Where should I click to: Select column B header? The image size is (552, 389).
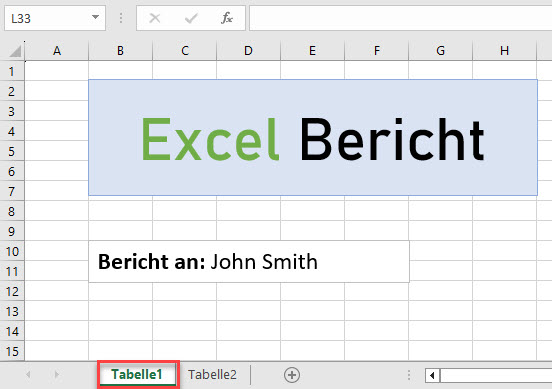click(x=120, y=51)
